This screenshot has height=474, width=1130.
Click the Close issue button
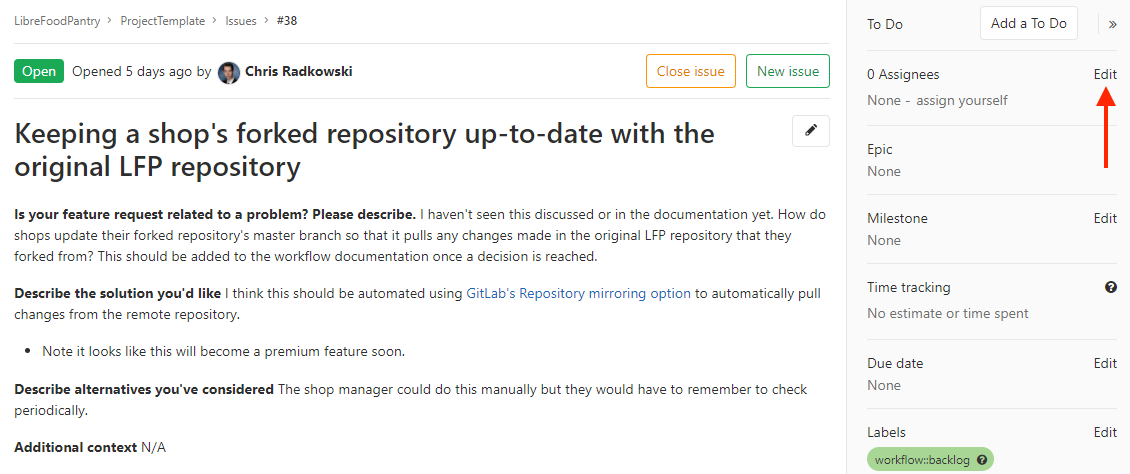tap(690, 71)
